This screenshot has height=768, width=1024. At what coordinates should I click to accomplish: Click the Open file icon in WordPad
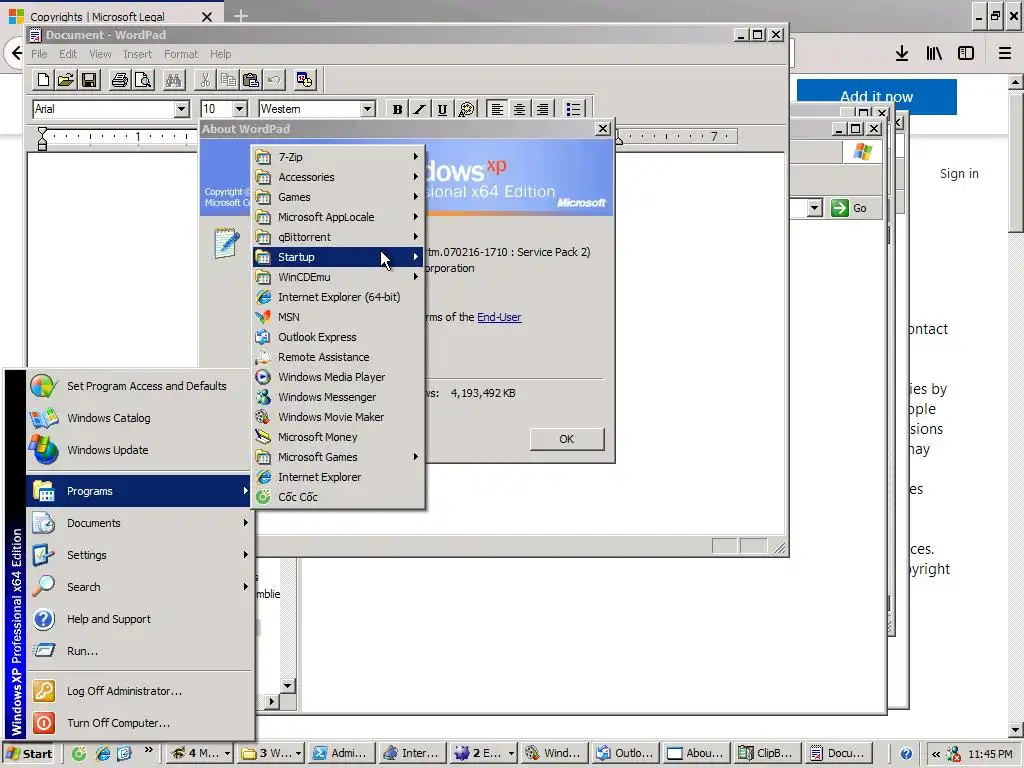point(65,80)
